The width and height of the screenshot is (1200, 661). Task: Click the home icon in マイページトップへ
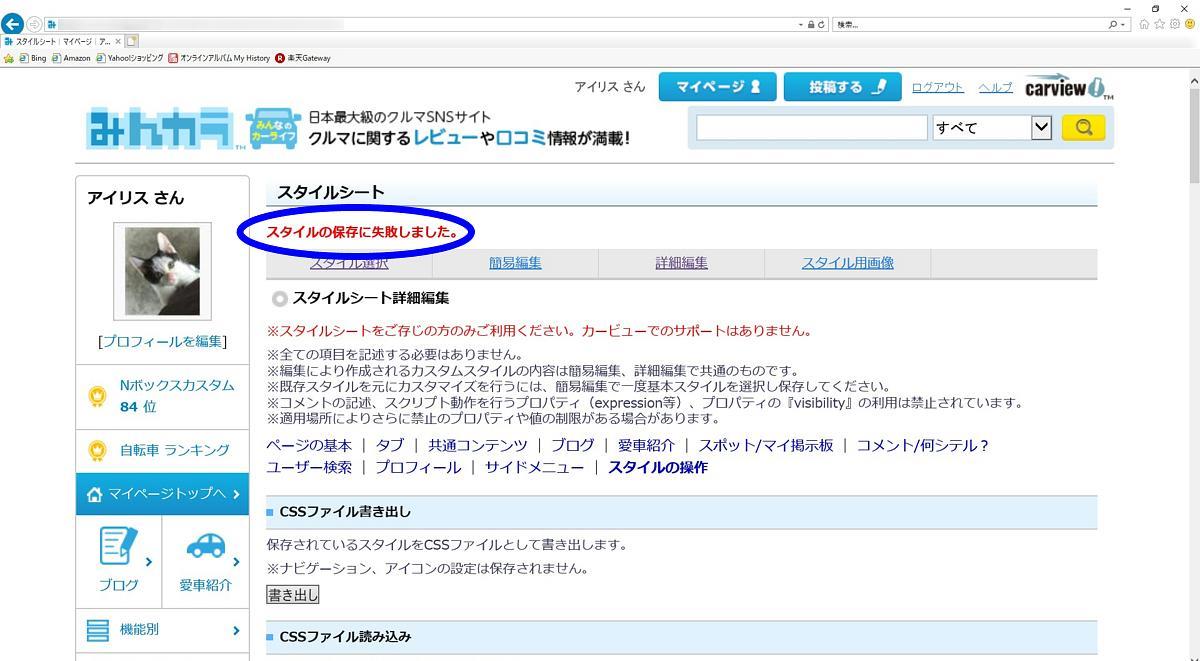click(x=95, y=494)
